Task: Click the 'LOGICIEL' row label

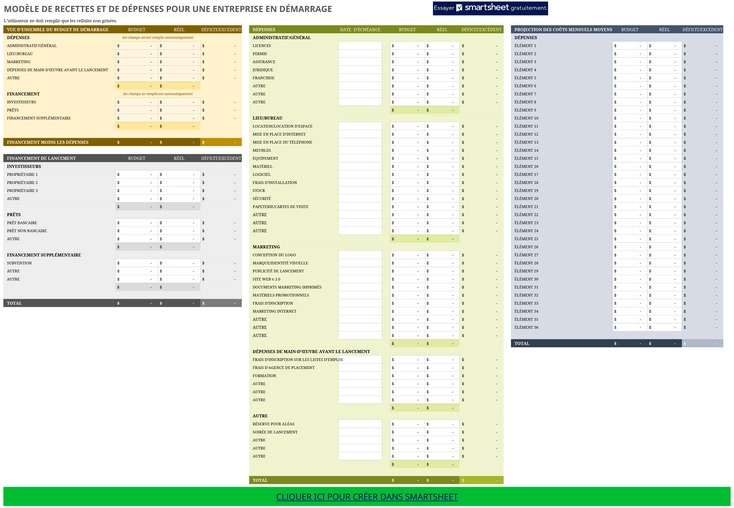Action: coord(262,175)
